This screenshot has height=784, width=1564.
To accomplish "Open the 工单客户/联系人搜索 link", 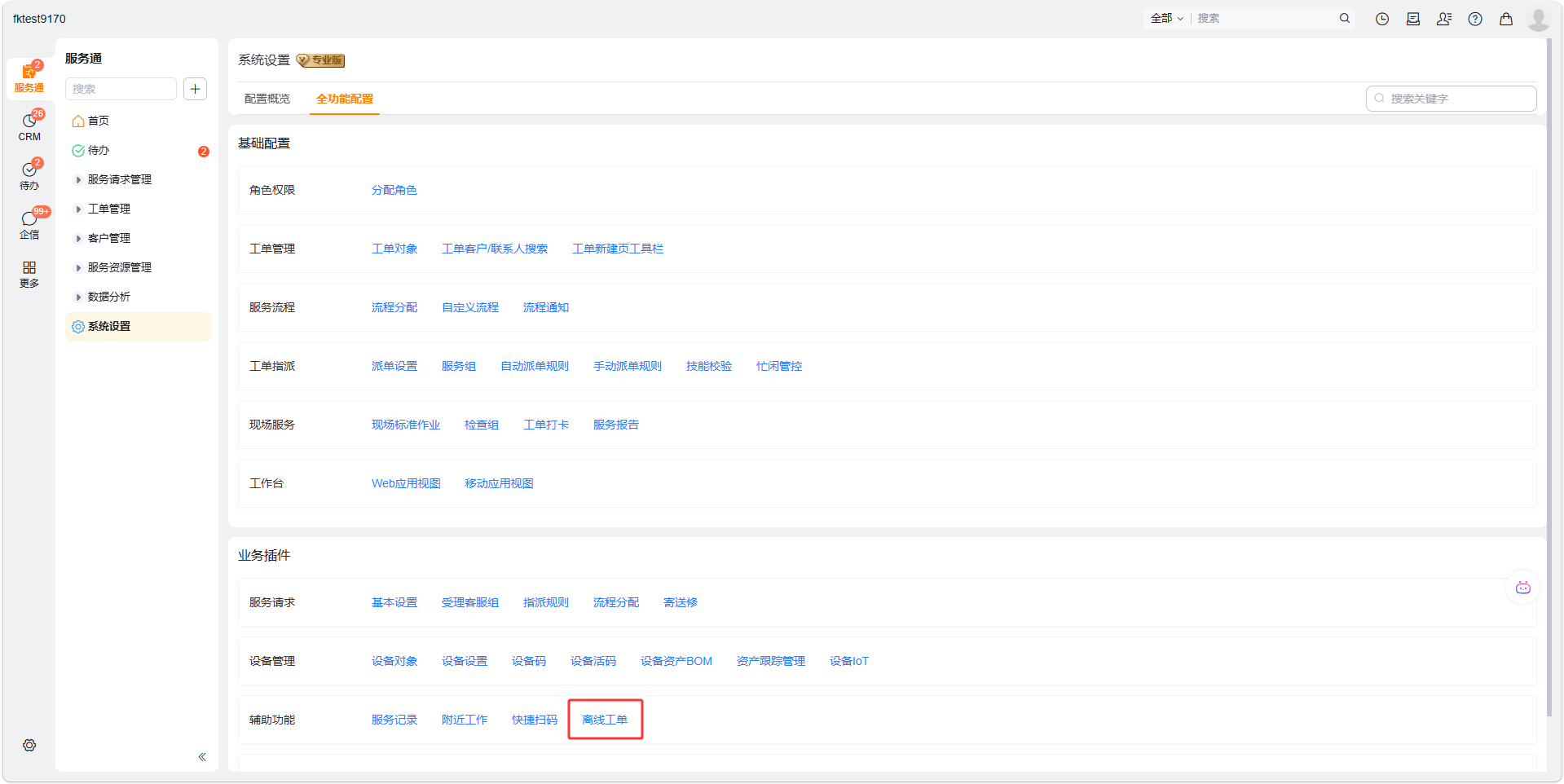I will click(x=495, y=249).
